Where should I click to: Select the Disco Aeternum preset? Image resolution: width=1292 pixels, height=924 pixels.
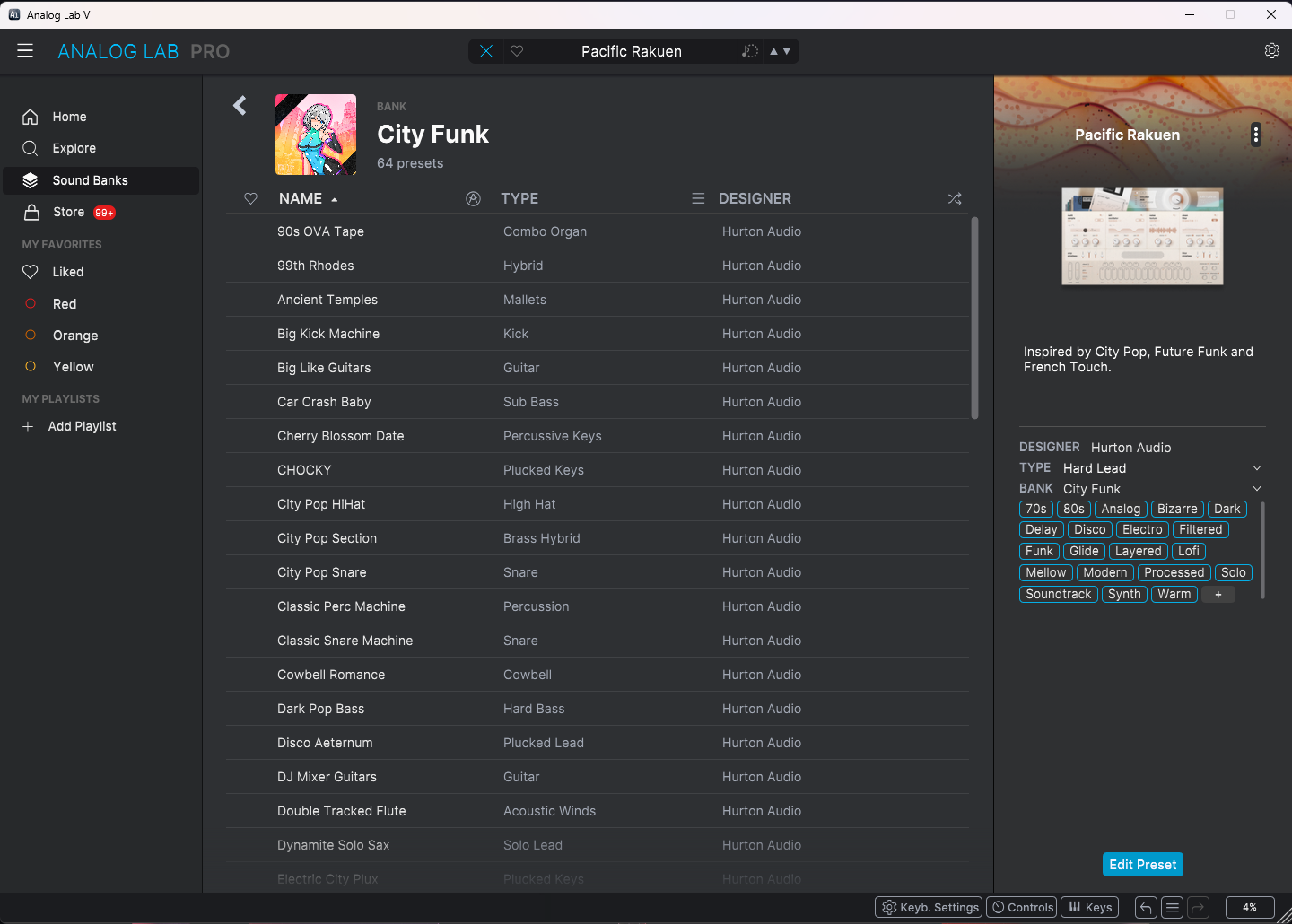[598, 743]
